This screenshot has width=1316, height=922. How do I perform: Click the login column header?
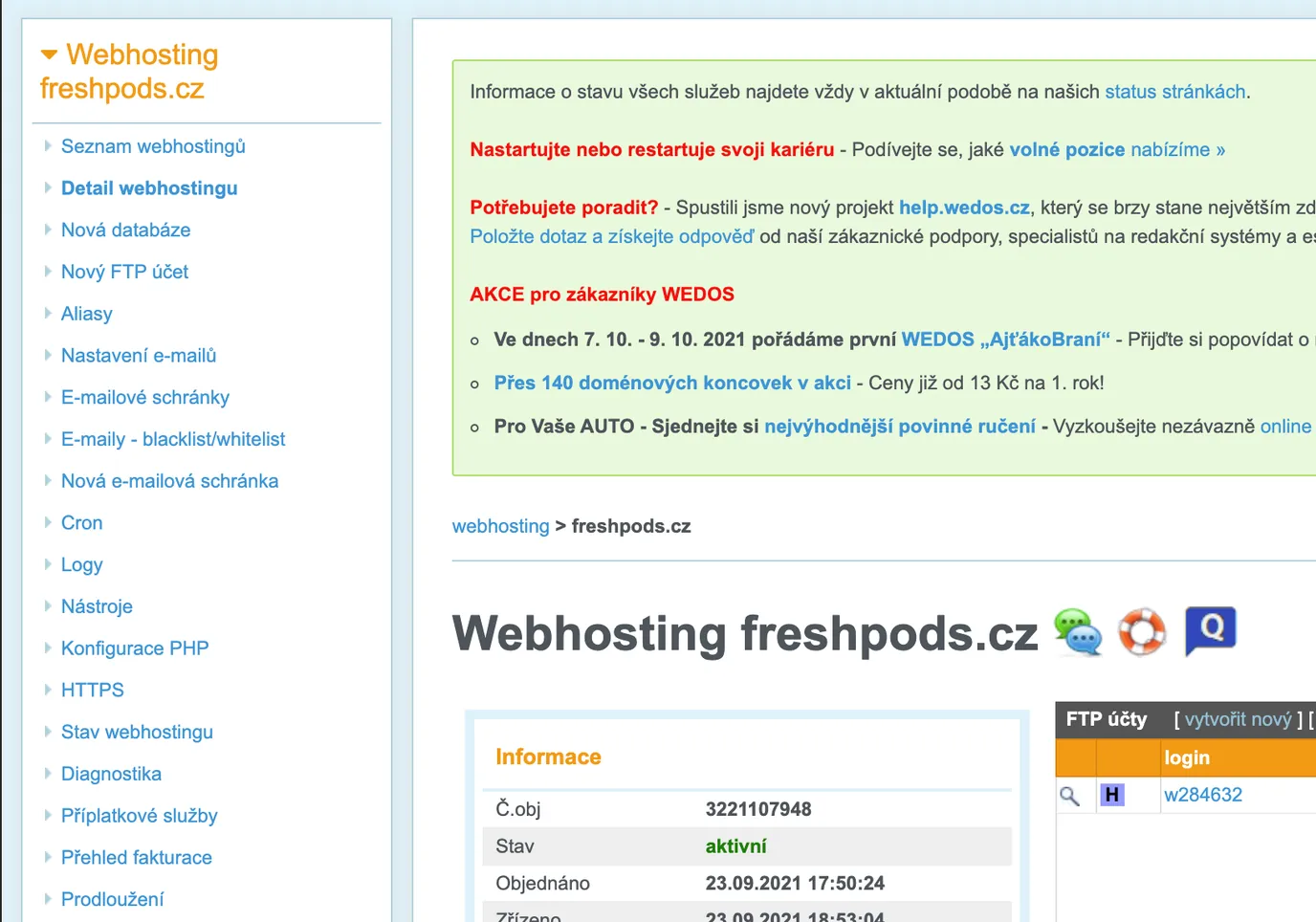(1187, 758)
